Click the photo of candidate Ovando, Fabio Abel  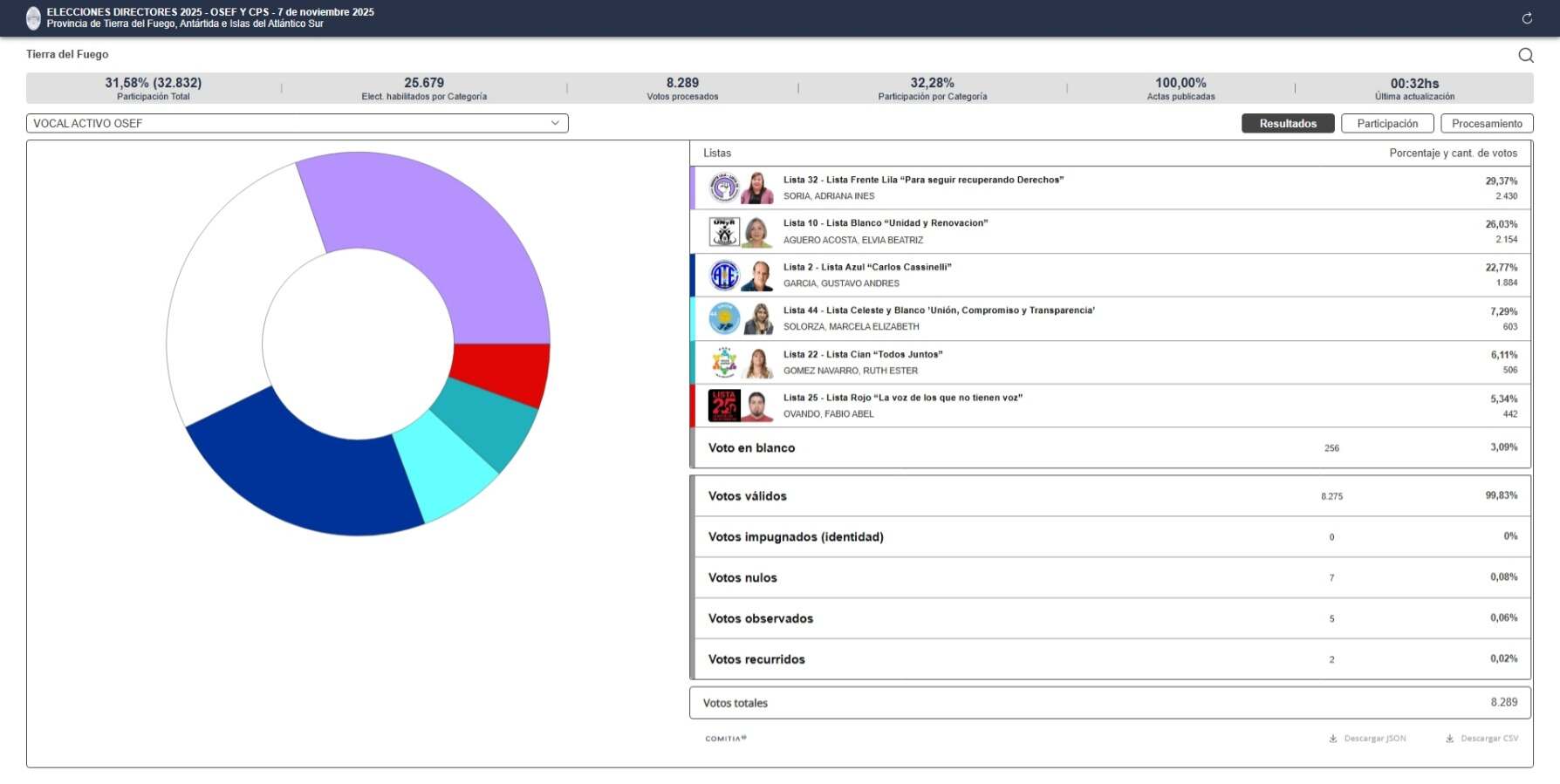756,406
